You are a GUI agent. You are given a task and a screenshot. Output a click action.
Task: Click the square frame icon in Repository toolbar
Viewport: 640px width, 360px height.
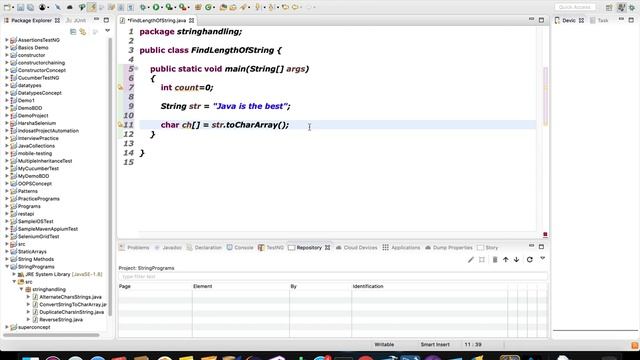coord(482,260)
